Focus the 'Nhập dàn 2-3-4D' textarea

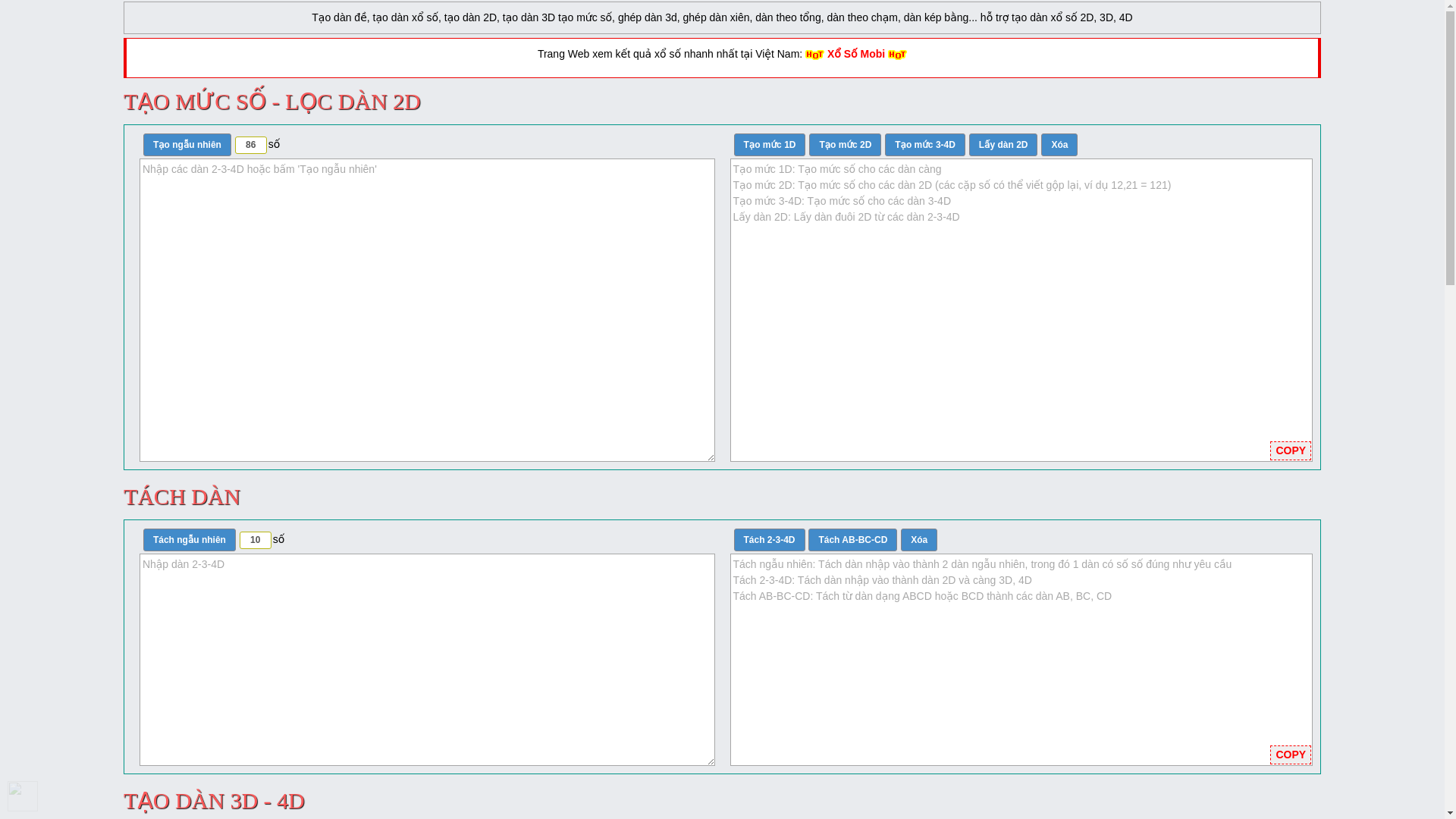[427, 659]
